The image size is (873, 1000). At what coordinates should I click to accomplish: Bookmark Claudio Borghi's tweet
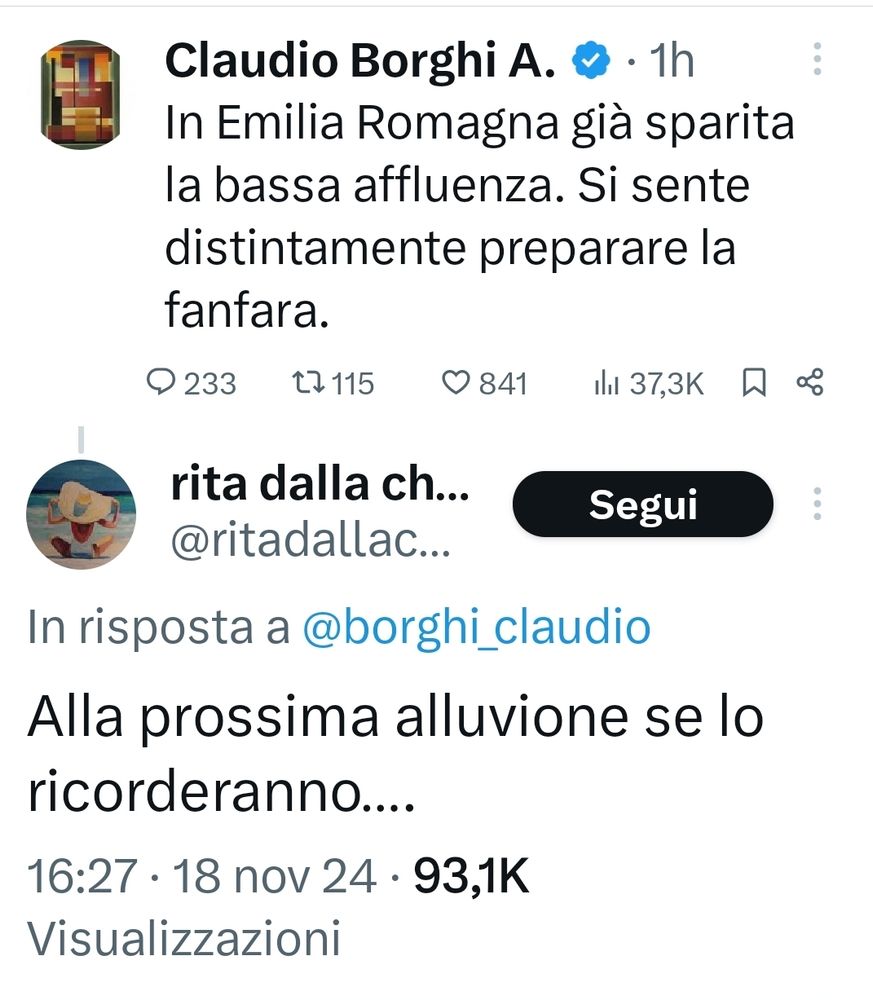(x=754, y=383)
